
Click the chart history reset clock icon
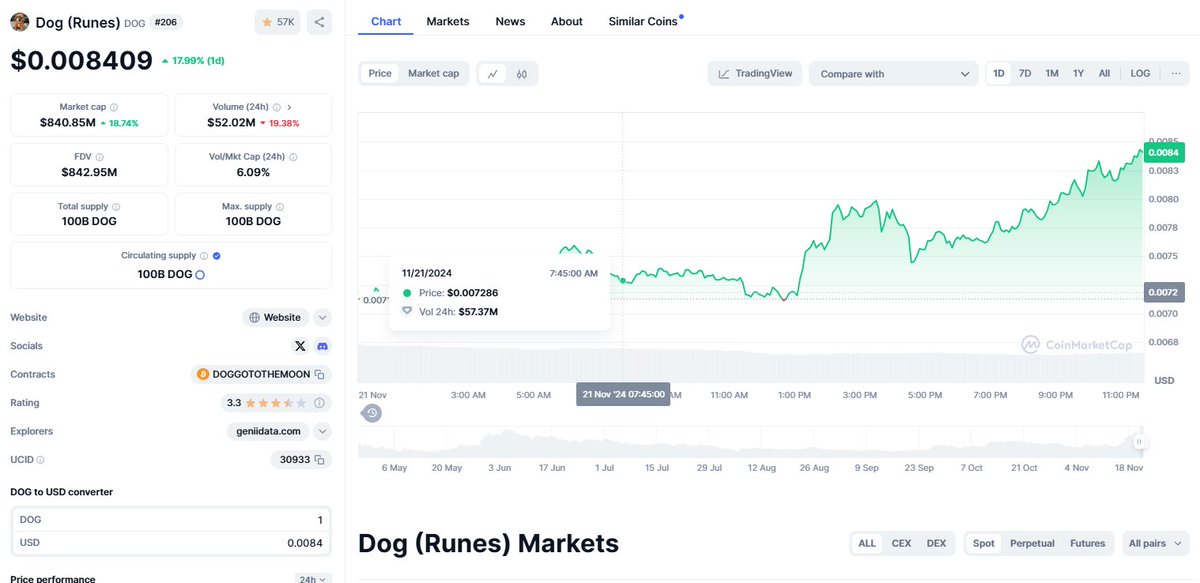click(372, 413)
